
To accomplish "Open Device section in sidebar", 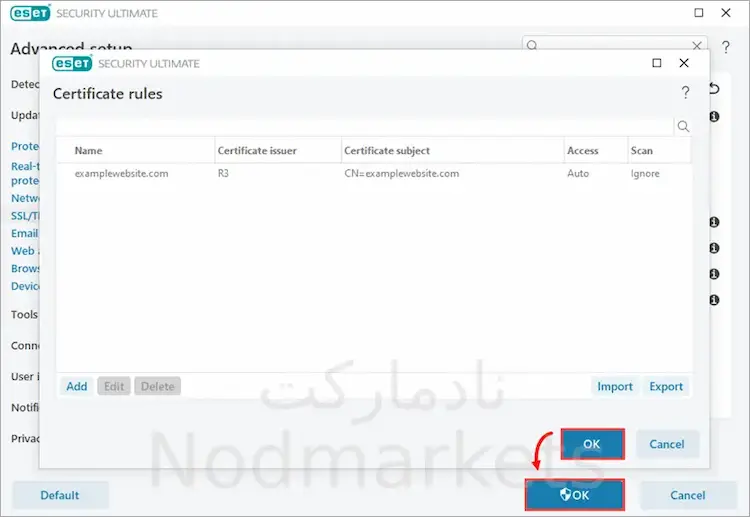I will point(25,286).
